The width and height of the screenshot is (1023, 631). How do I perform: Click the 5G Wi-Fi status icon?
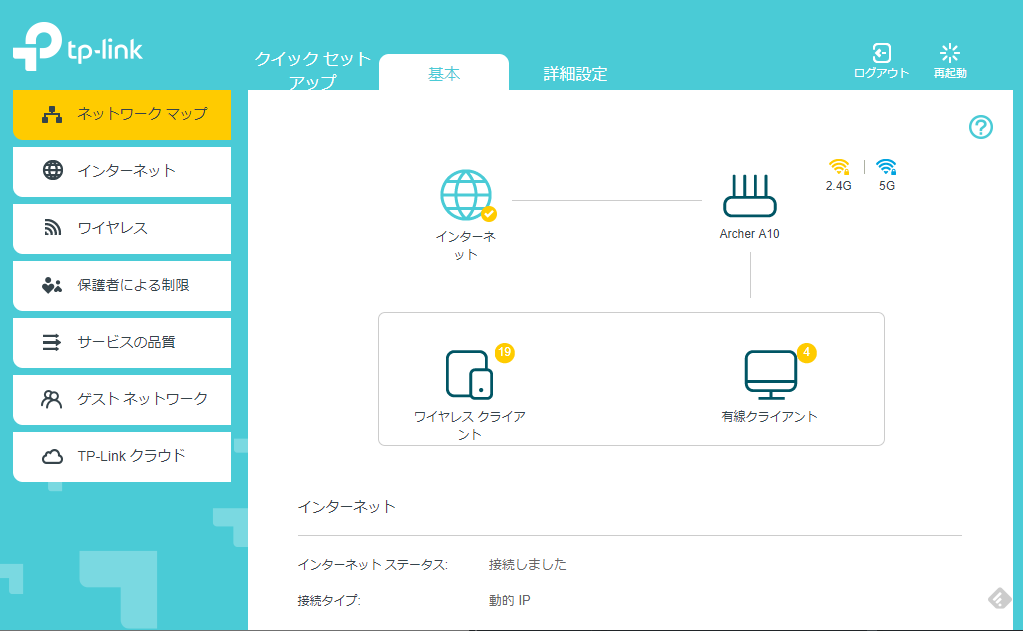click(x=886, y=168)
